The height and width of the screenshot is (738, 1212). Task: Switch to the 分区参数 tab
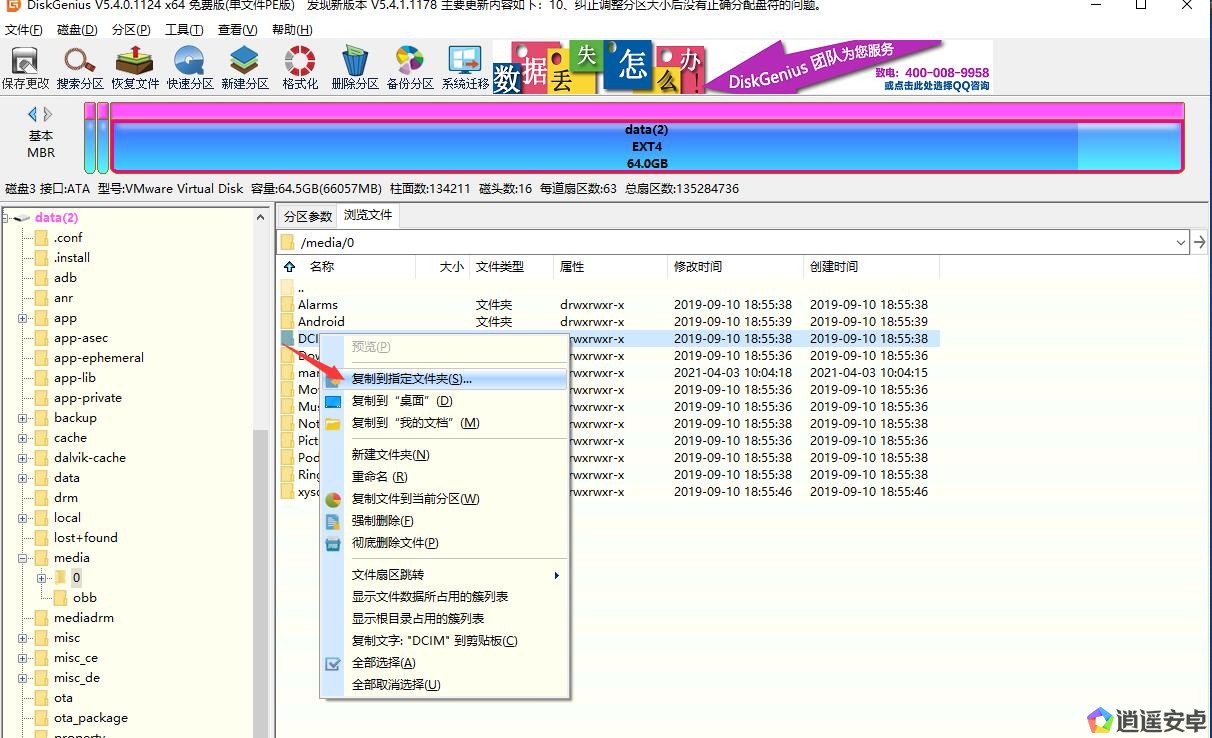pyautogui.click(x=307, y=216)
